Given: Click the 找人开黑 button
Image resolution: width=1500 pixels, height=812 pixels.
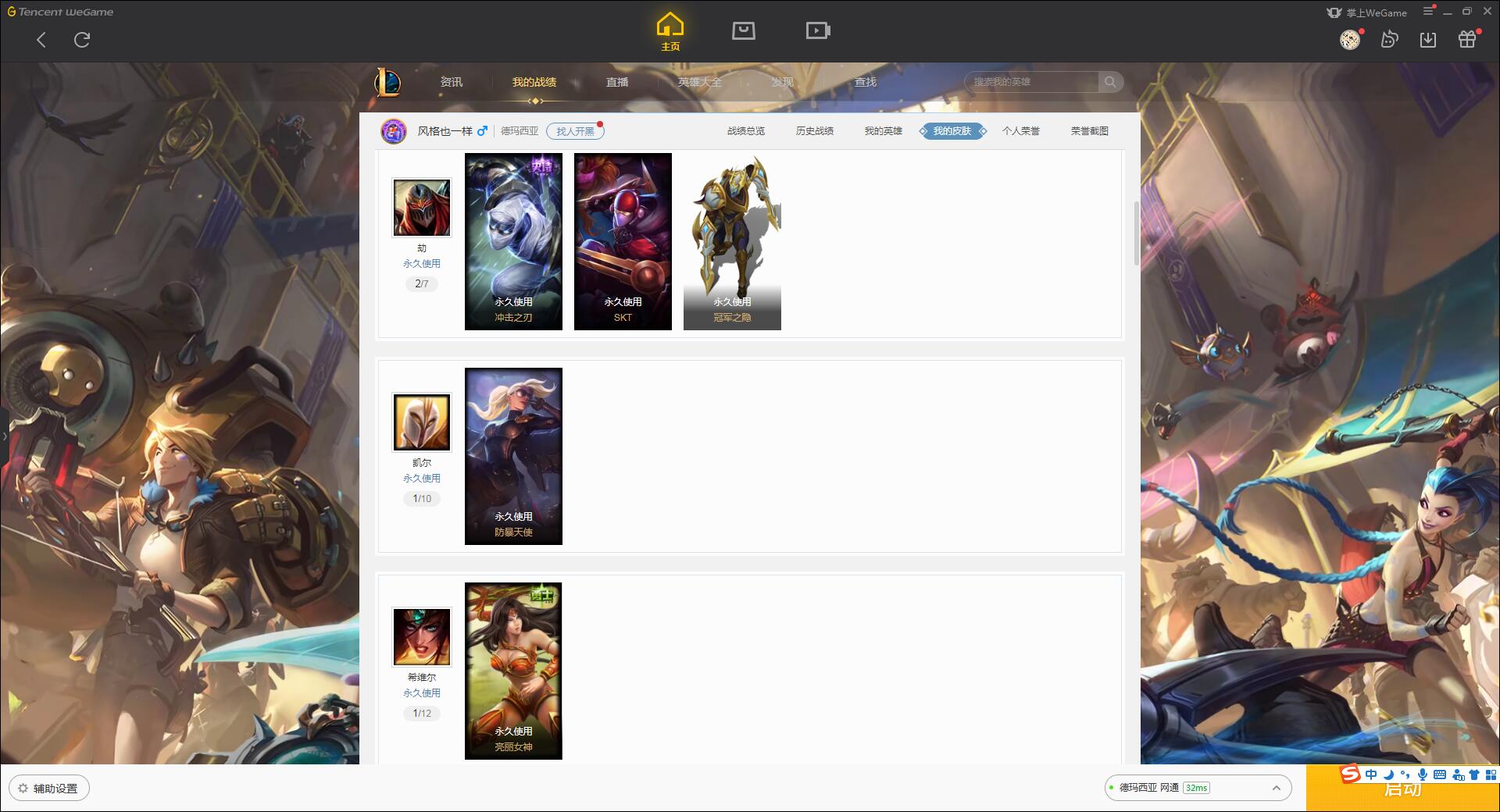Looking at the screenshot, I should (x=575, y=131).
